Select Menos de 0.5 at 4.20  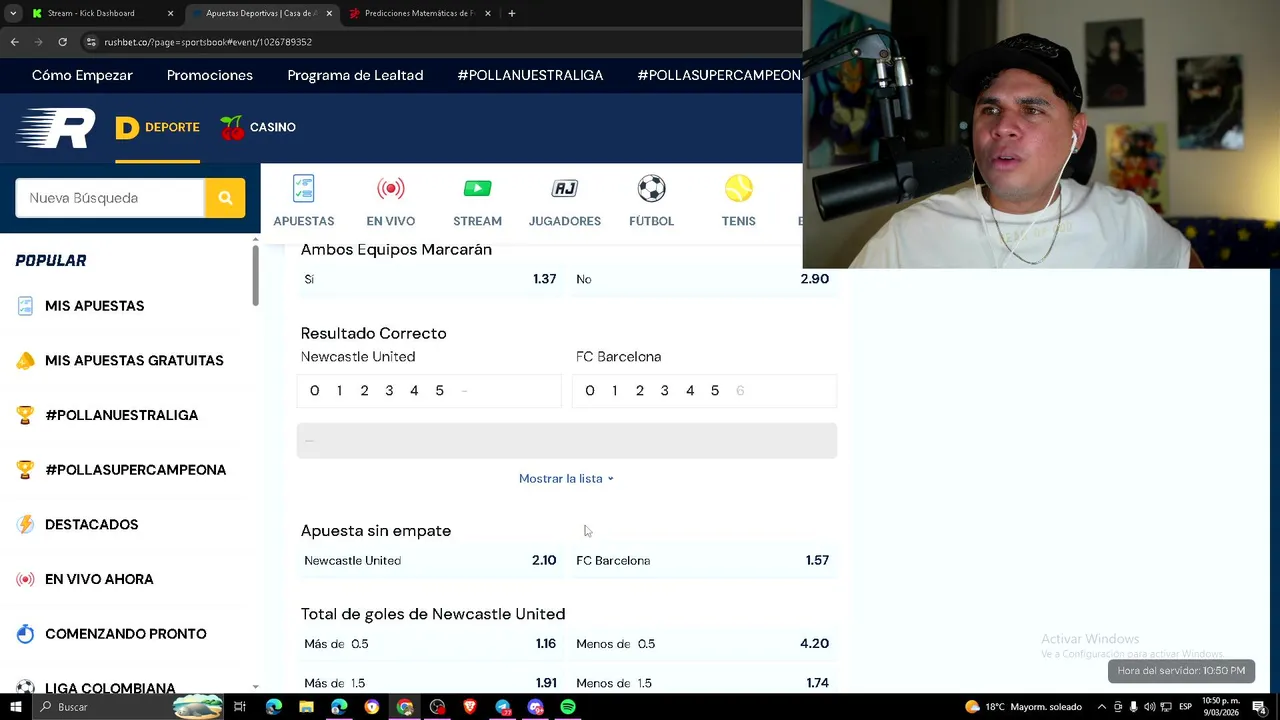pos(703,643)
